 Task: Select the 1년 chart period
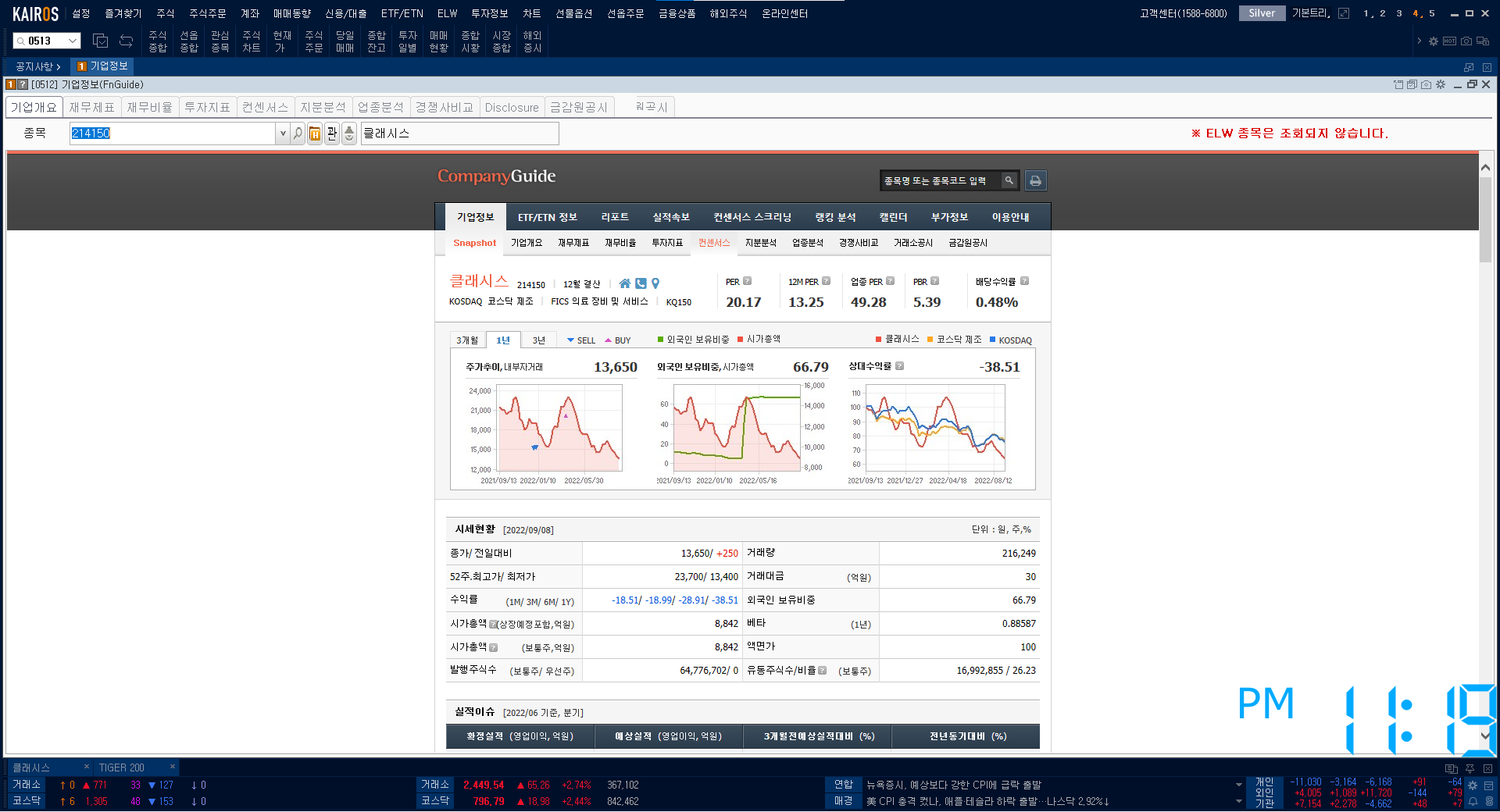click(503, 340)
